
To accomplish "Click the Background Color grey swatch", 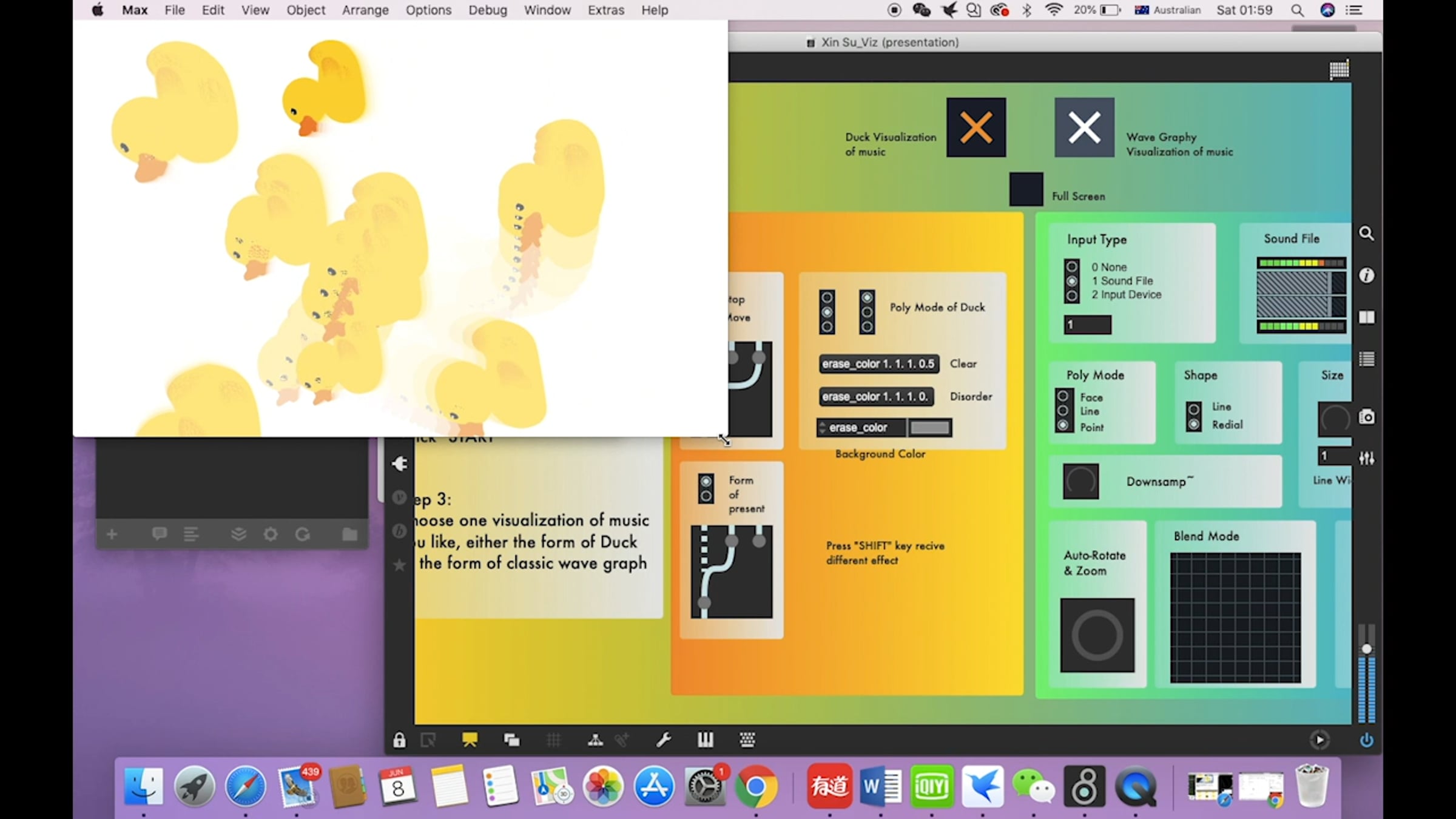I will [x=929, y=428].
